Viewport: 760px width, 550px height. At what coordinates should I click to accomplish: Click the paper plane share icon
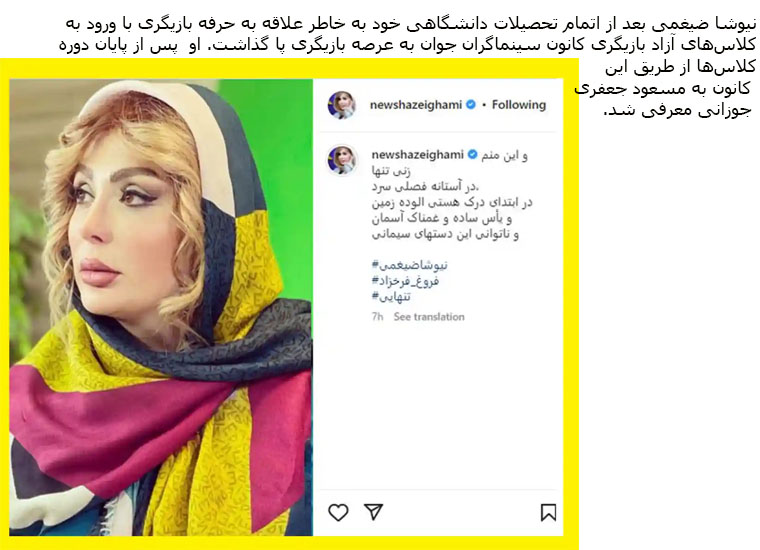click(374, 512)
